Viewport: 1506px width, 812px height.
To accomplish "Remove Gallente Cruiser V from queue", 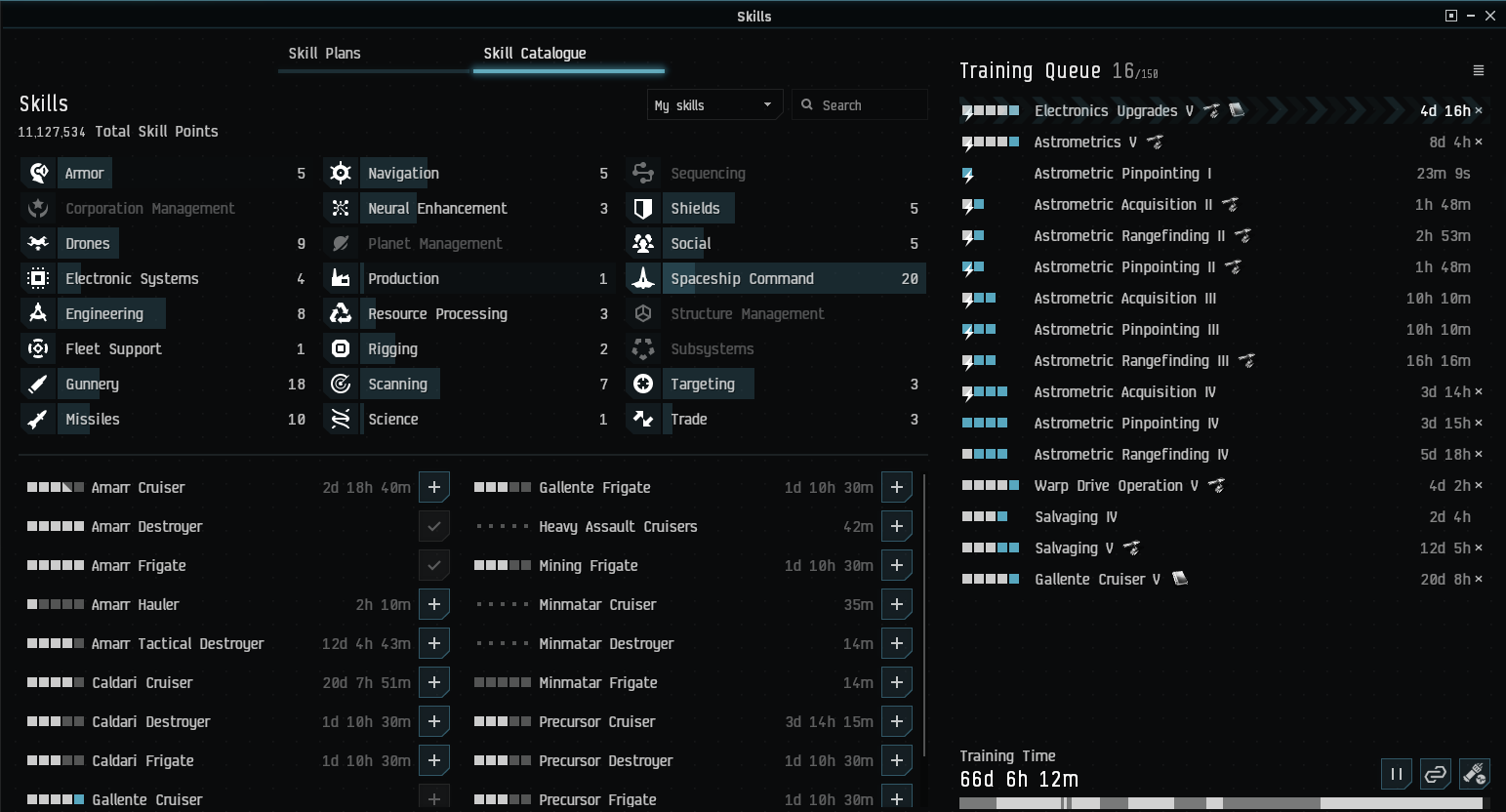I will point(1479,580).
